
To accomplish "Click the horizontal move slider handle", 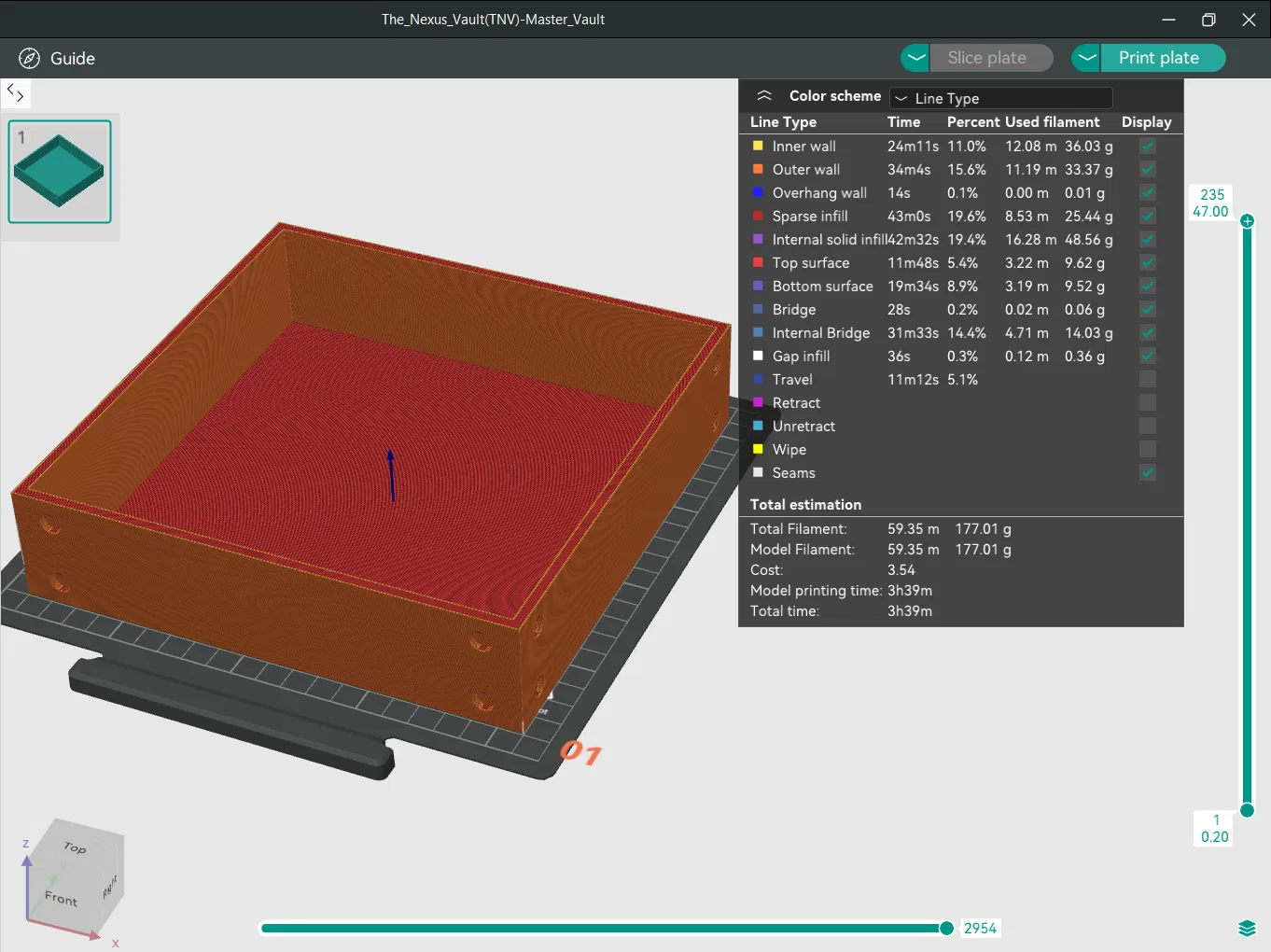I will click(946, 928).
